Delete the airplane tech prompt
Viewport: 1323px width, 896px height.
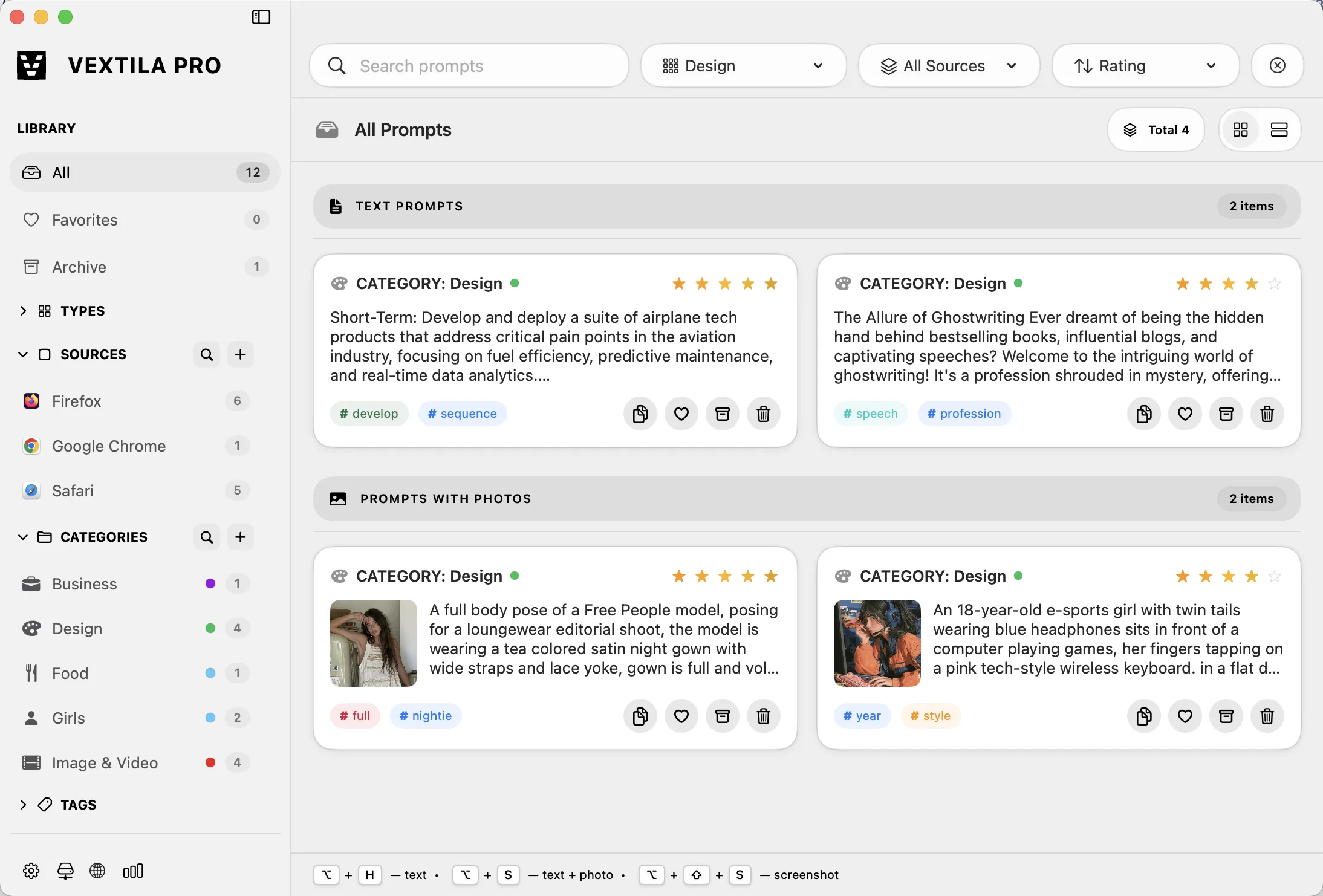[764, 414]
